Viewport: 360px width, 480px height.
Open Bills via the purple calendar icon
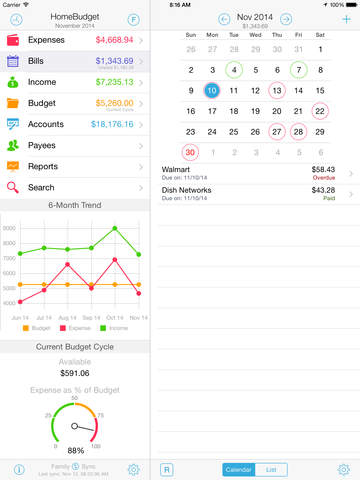(13, 61)
